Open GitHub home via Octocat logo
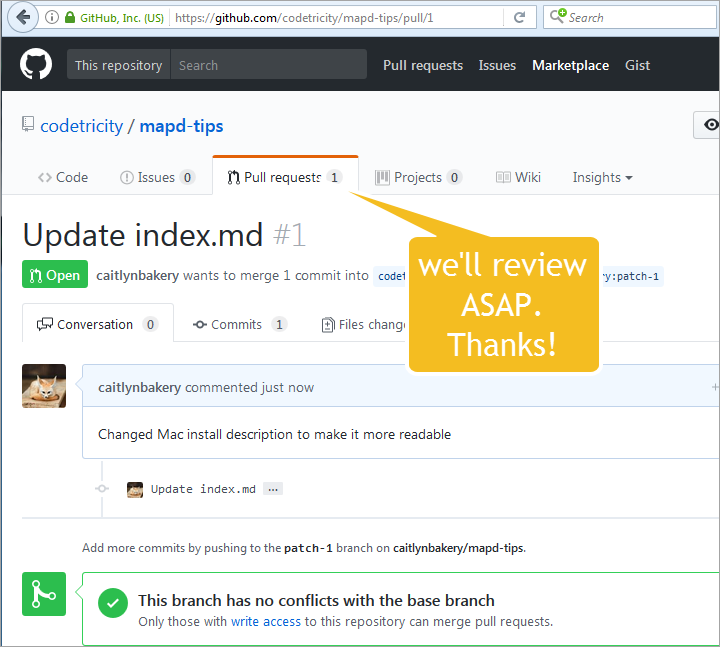The width and height of the screenshot is (720, 647). click(x=36, y=64)
